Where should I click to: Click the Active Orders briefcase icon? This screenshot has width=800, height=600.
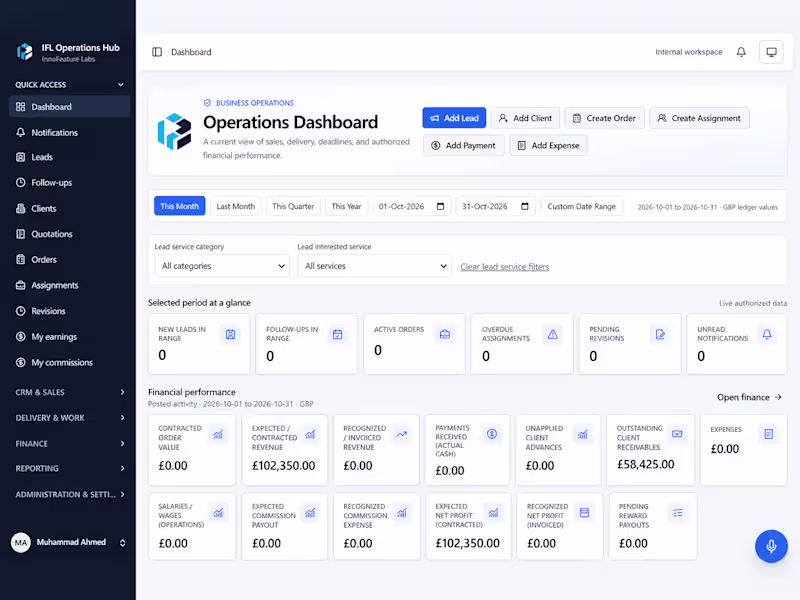pyautogui.click(x=445, y=335)
